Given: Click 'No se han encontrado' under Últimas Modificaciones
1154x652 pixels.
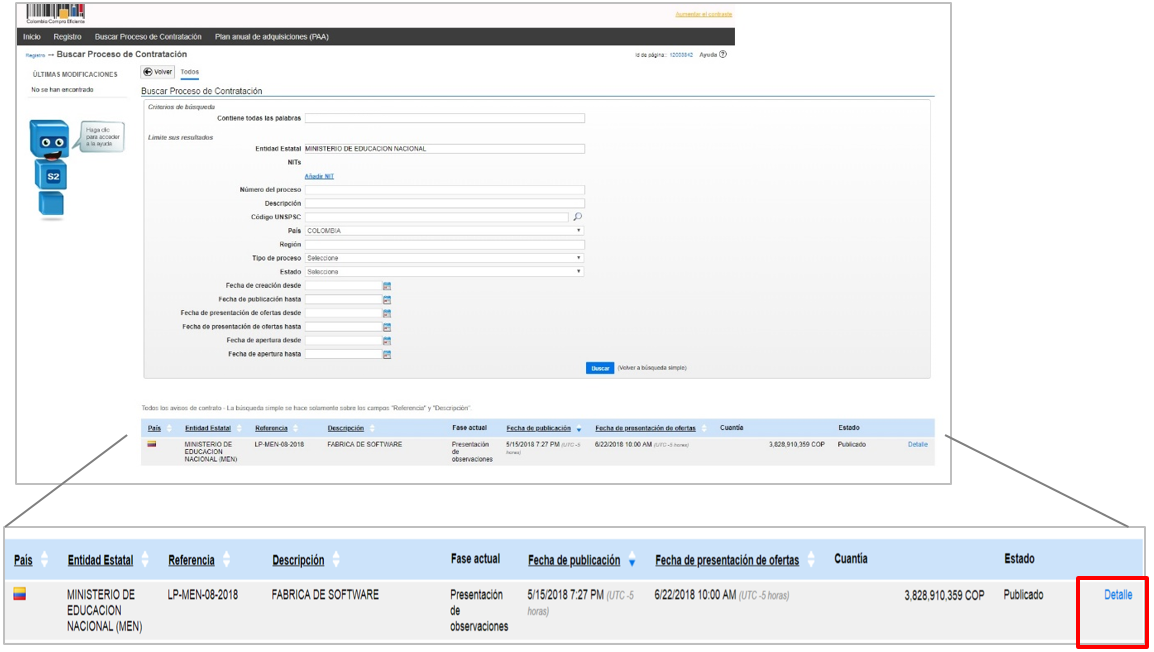Looking at the screenshot, I should (62, 90).
